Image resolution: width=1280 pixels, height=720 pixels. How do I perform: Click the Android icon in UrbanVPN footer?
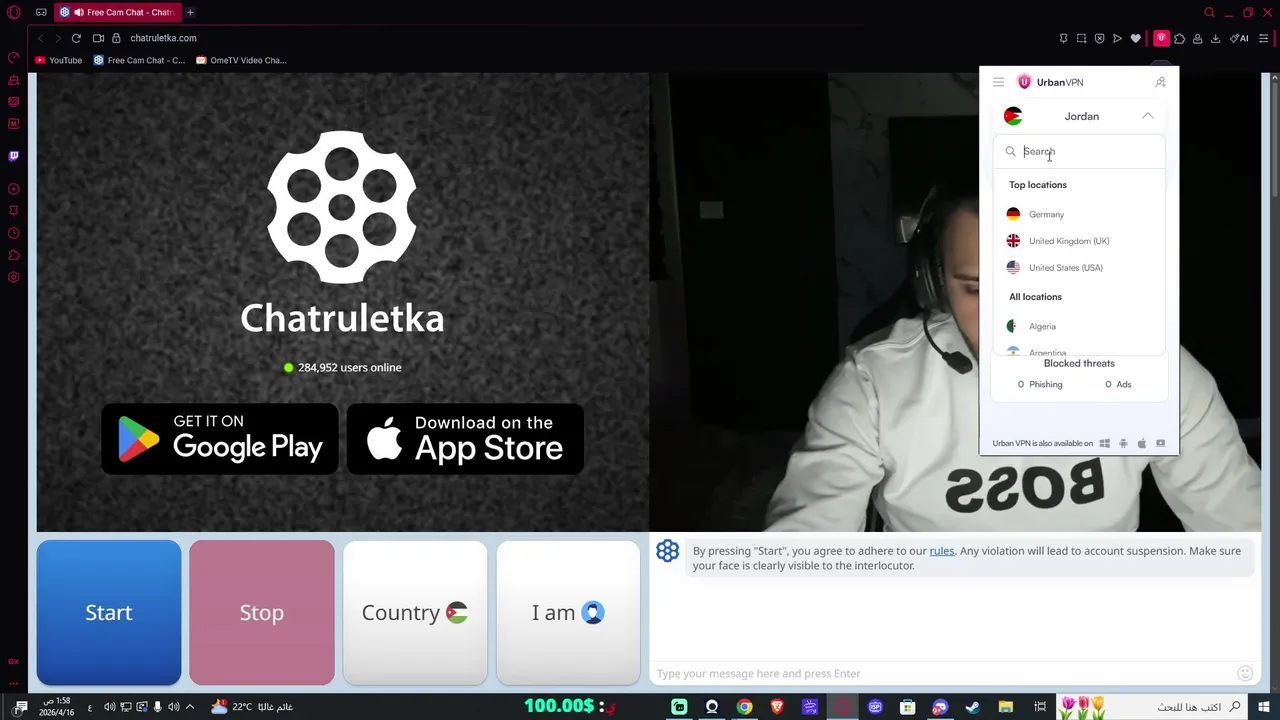(x=1123, y=443)
